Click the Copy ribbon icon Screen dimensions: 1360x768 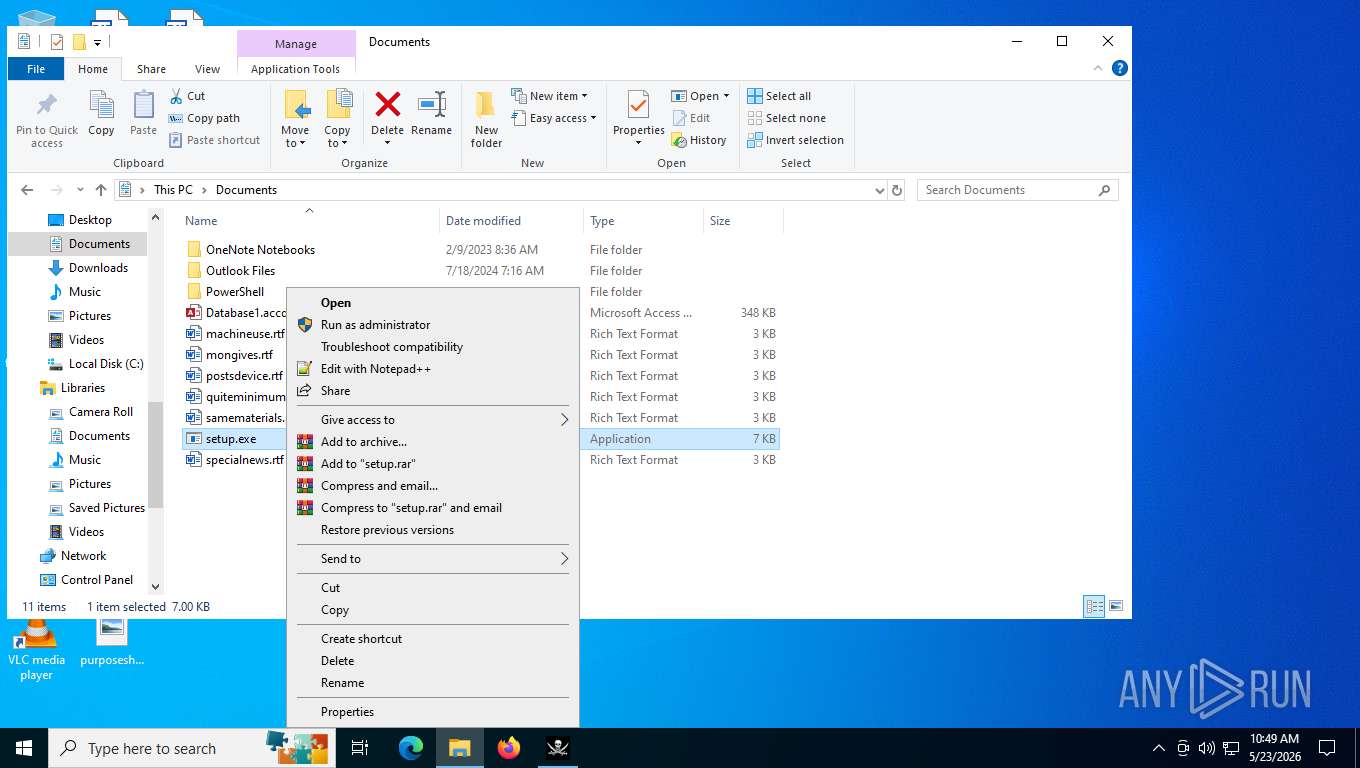point(101,105)
